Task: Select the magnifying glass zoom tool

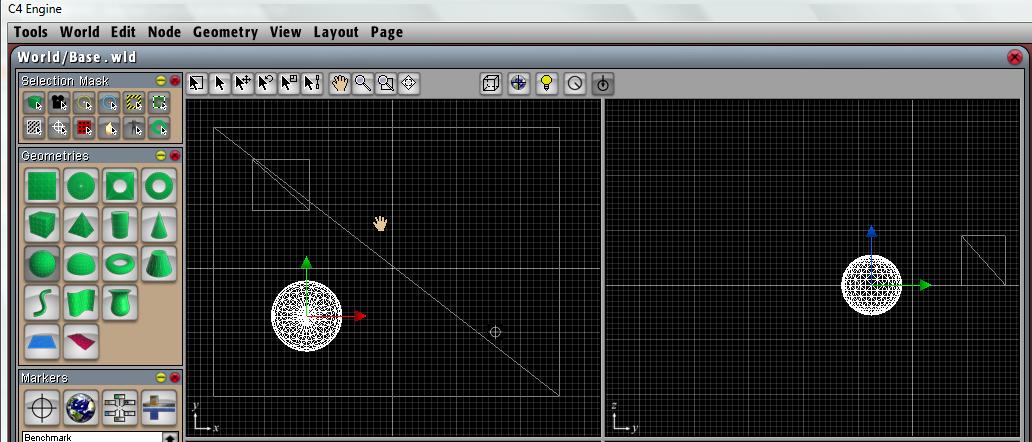Action: tap(362, 84)
